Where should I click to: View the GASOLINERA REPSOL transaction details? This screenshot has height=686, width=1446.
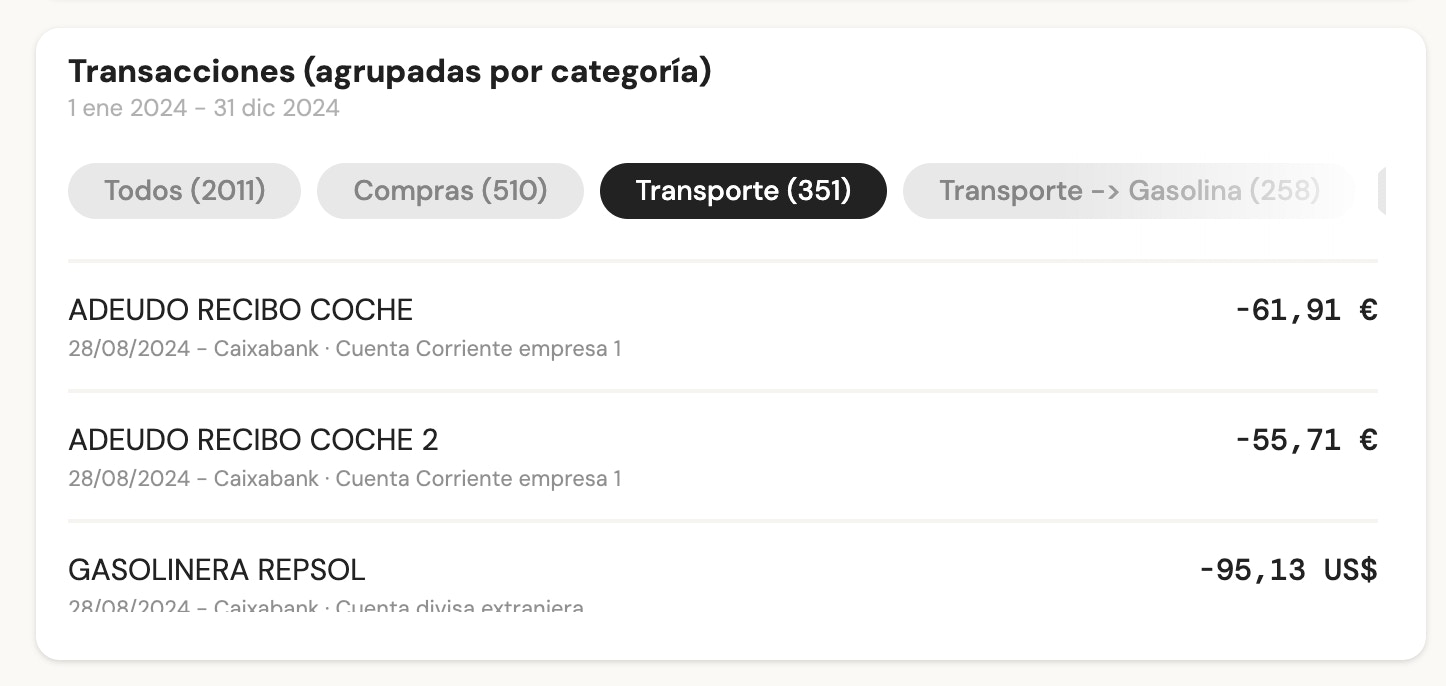click(x=217, y=570)
